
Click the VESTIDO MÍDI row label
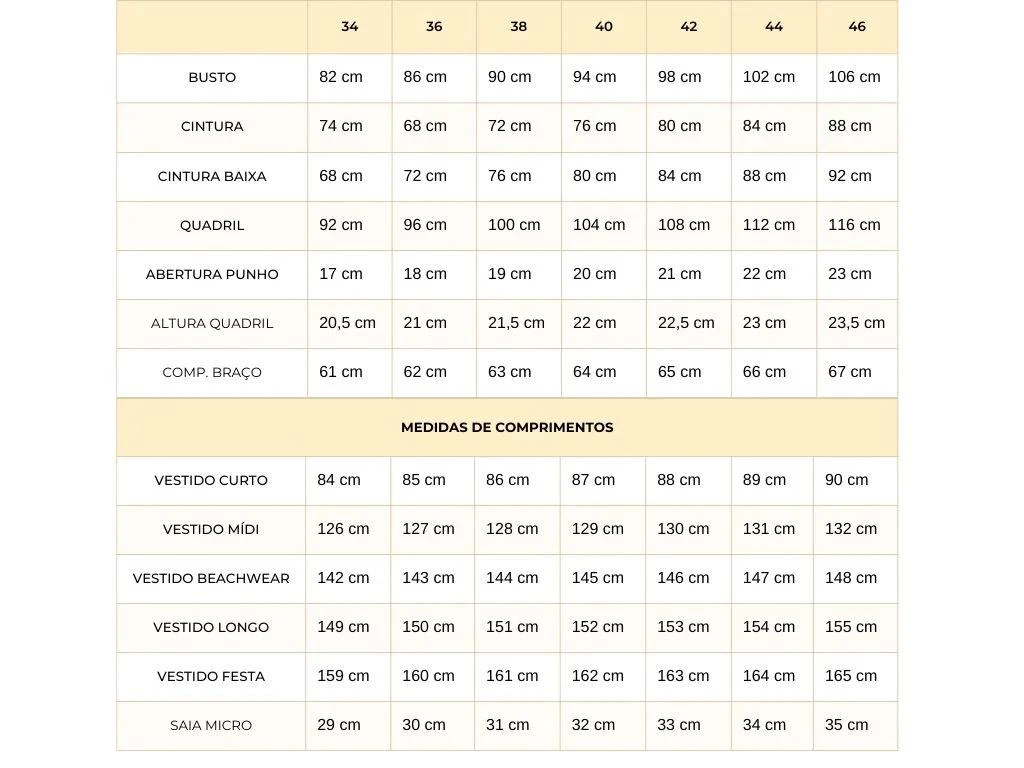[211, 530]
